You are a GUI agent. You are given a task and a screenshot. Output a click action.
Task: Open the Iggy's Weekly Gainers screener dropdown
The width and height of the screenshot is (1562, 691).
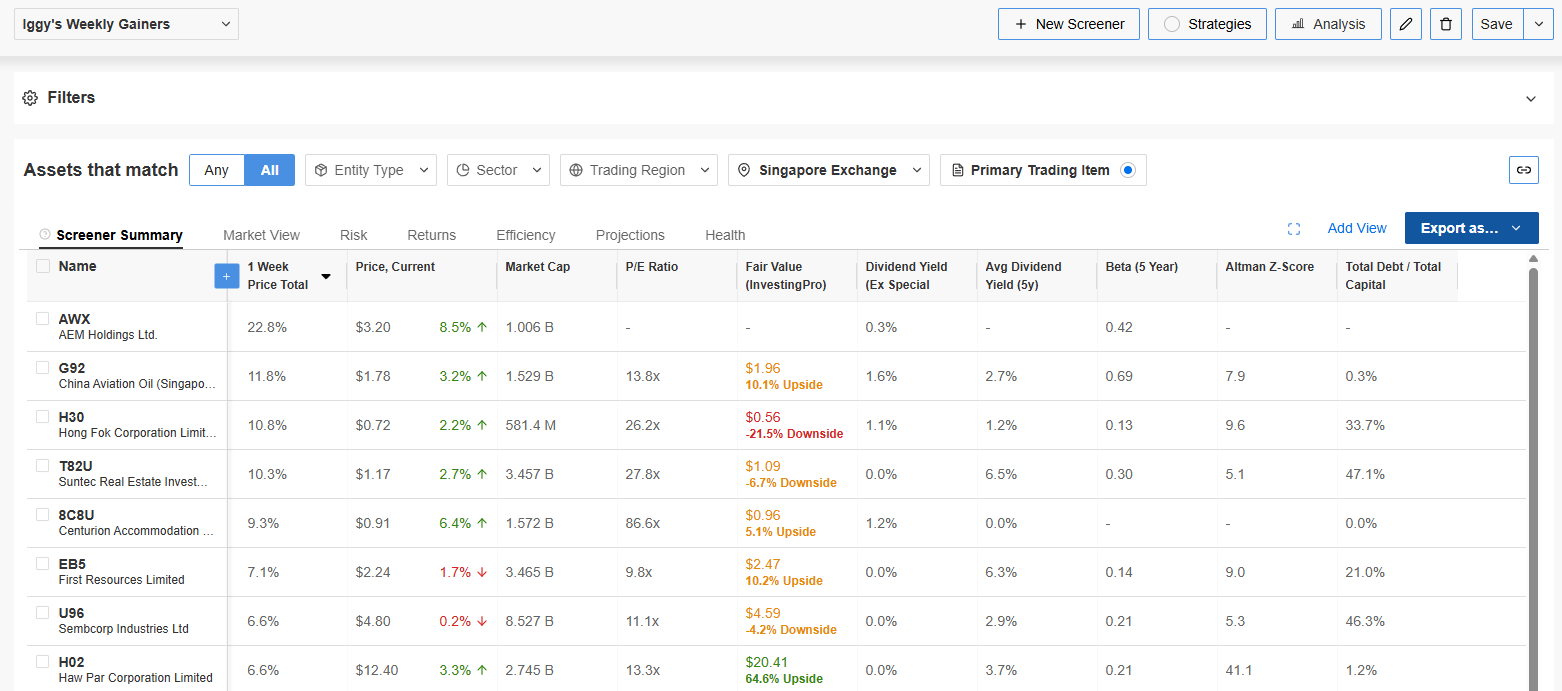[126, 24]
